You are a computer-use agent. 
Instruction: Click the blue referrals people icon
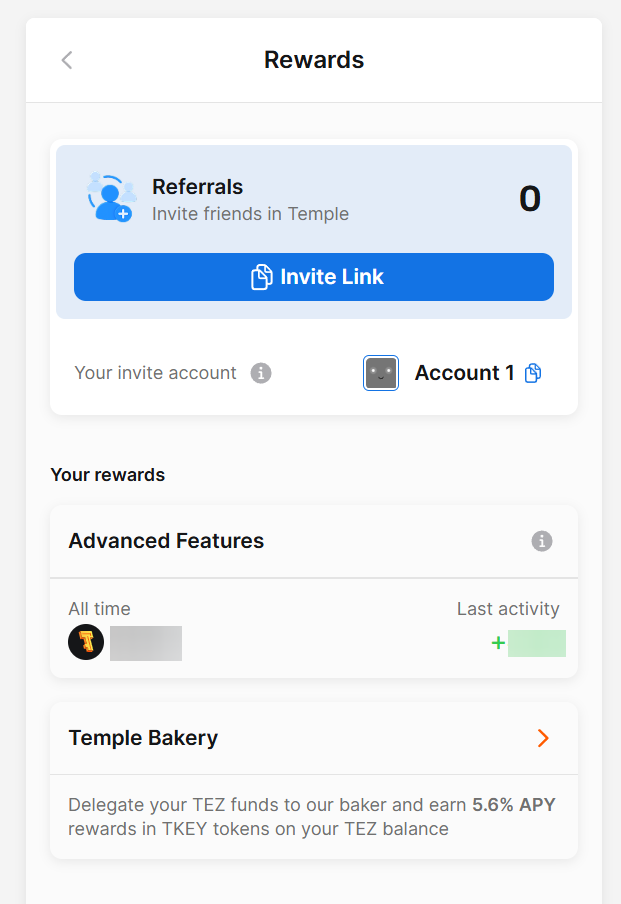click(x=110, y=197)
